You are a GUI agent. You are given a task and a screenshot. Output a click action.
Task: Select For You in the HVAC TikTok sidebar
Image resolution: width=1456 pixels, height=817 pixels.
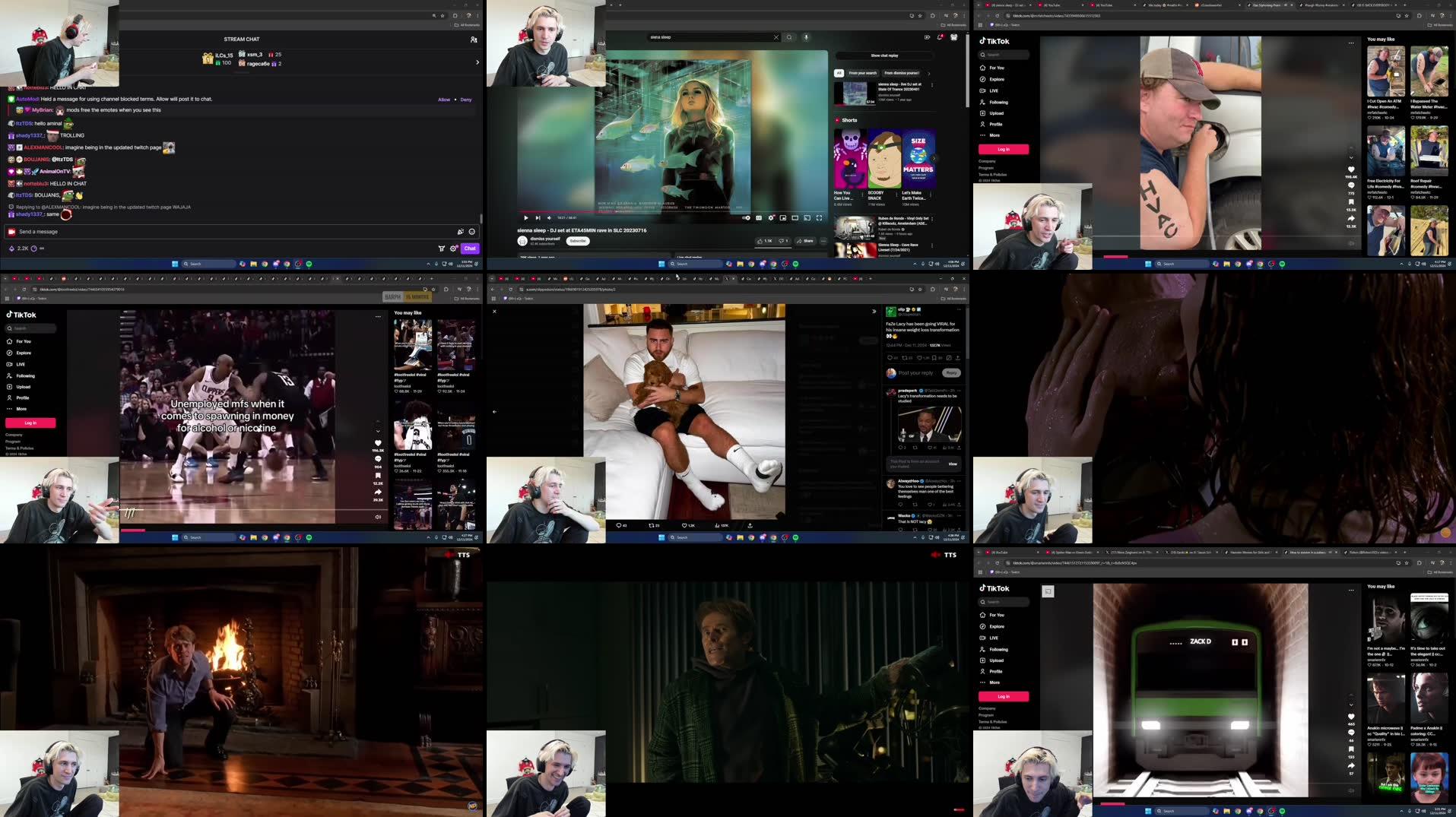[992, 68]
